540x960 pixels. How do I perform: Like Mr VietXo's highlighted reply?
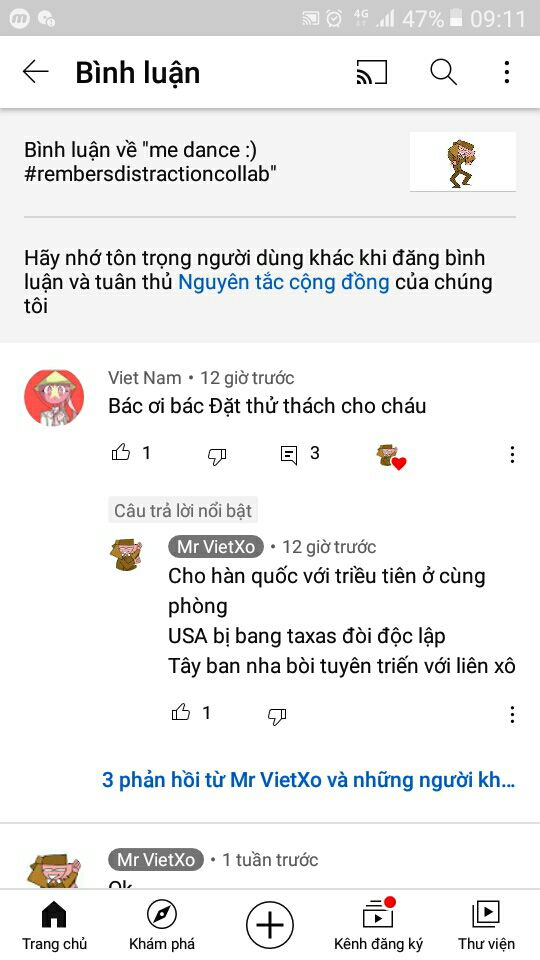coord(181,712)
